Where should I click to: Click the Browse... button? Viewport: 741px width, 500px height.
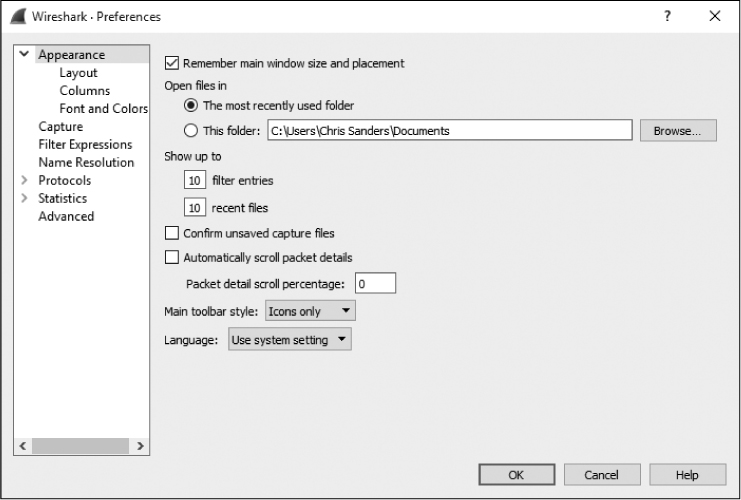click(x=678, y=130)
